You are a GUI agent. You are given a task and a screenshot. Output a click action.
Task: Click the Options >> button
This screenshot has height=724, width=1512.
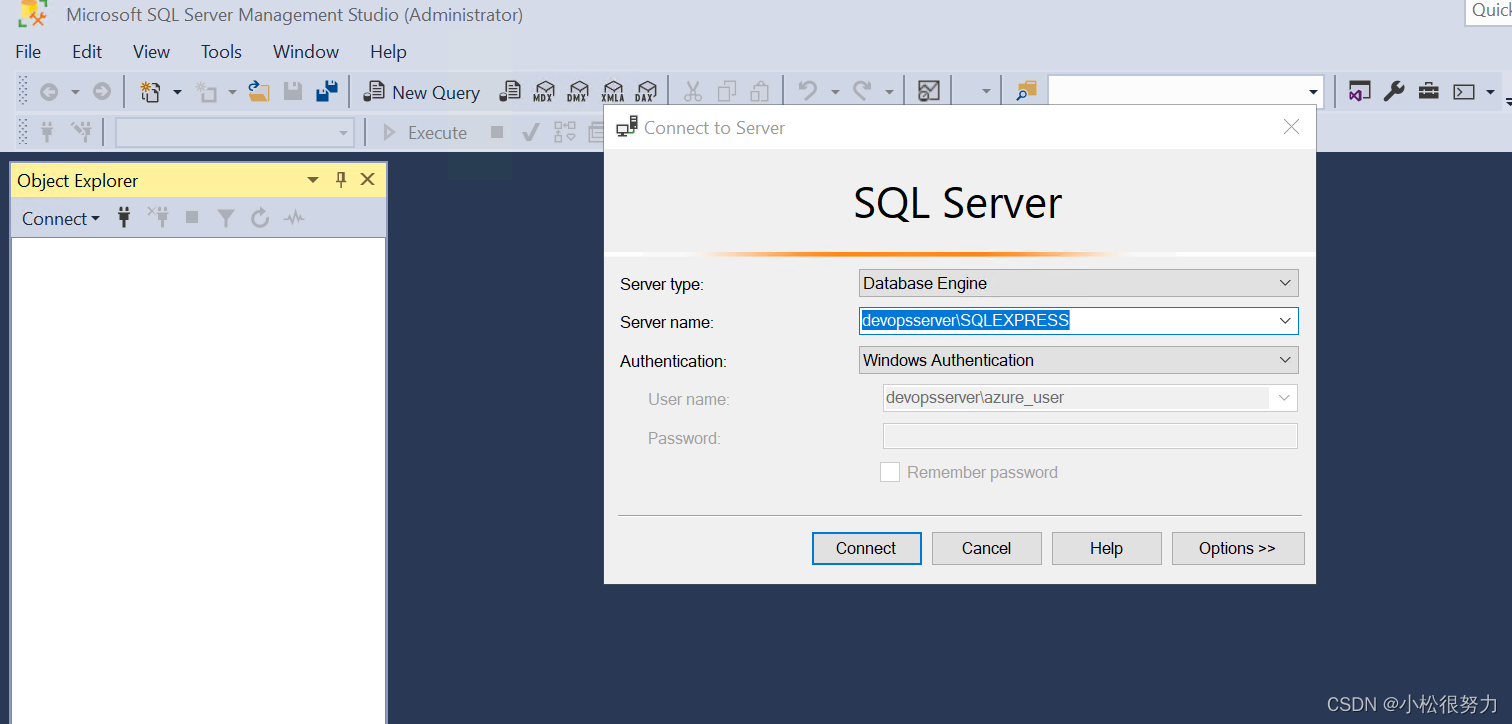pos(1237,548)
